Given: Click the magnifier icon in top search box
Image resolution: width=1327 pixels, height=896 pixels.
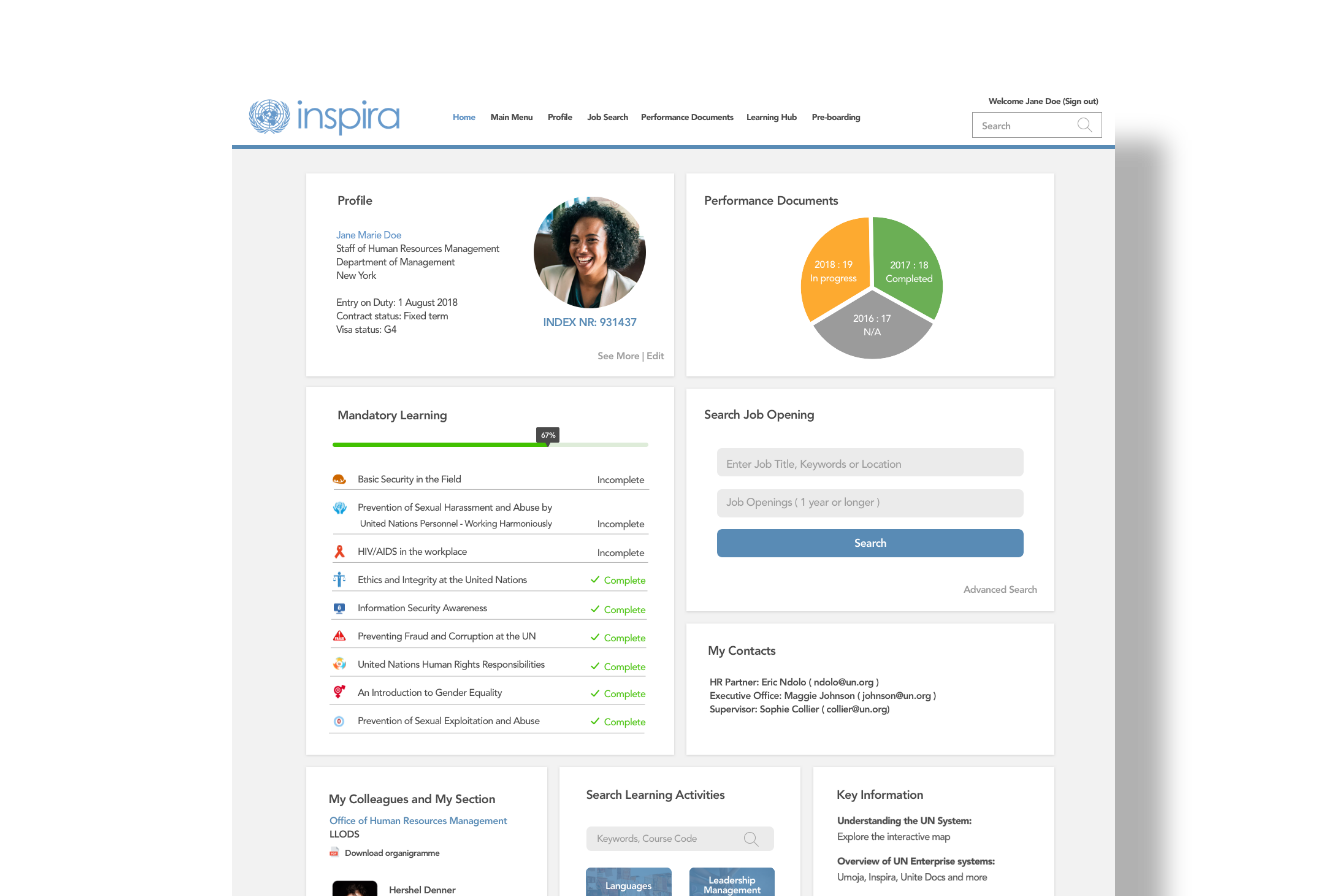Looking at the screenshot, I should tap(1084, 125).
